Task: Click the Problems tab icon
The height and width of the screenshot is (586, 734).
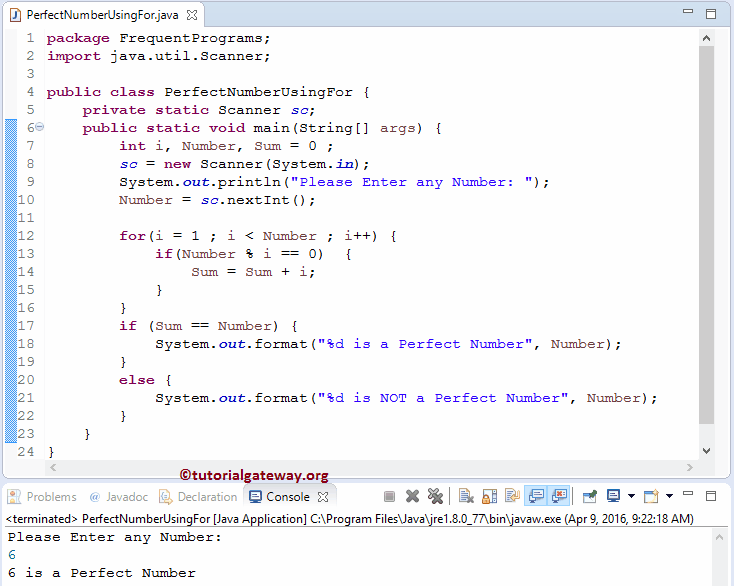Action: coord(14,497)
